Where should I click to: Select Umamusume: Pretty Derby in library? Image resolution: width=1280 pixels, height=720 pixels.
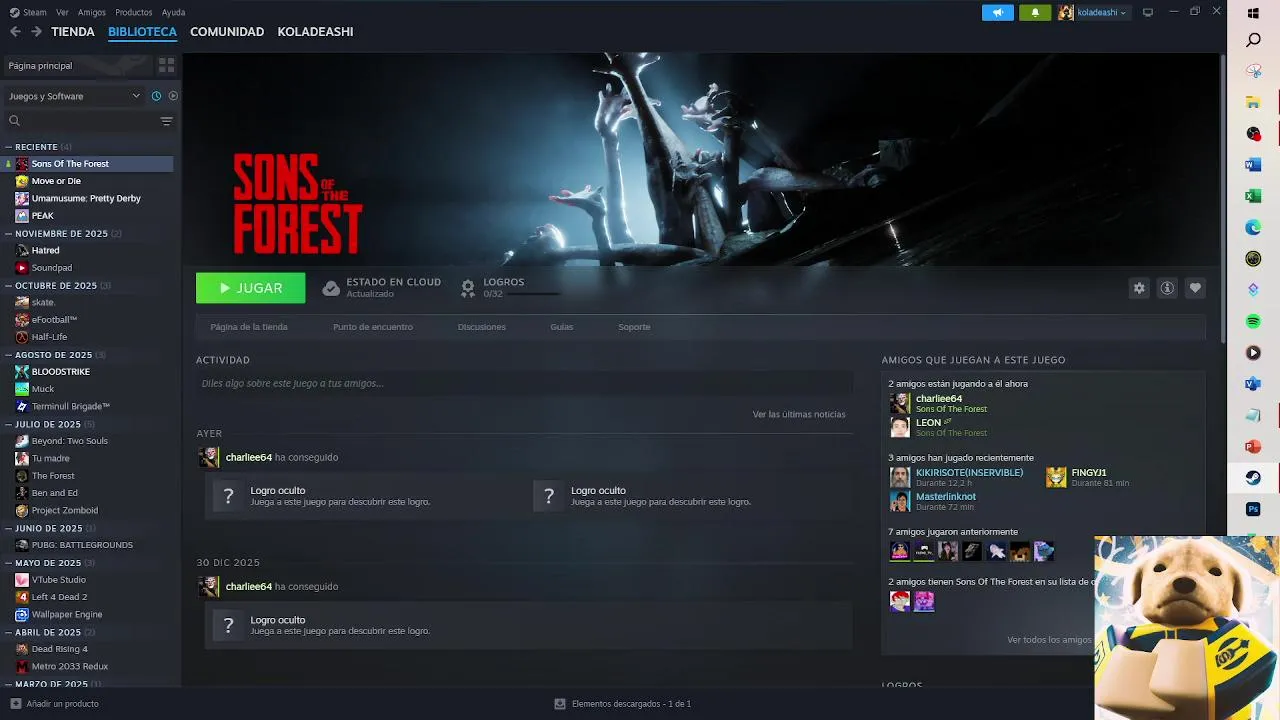click(x=86, y=198)
